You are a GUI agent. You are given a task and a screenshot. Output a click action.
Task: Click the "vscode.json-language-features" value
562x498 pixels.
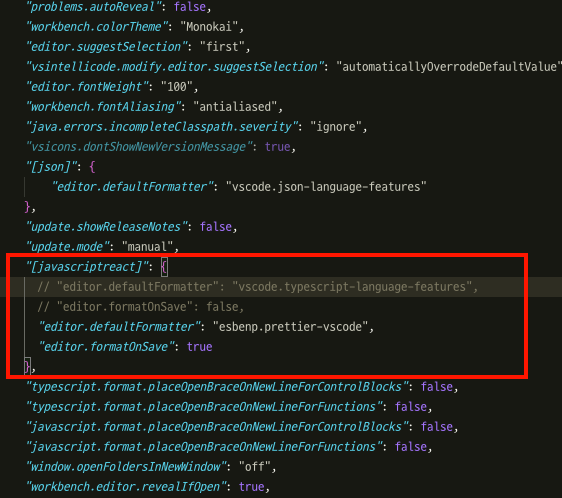coord(326,187)
